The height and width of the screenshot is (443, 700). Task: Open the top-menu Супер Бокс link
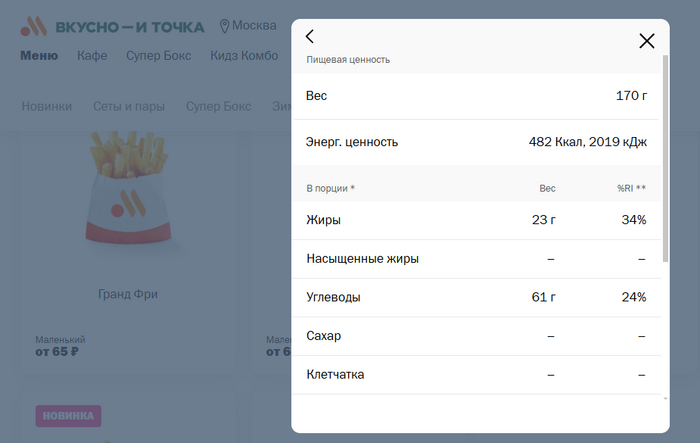tap(159, 55)
